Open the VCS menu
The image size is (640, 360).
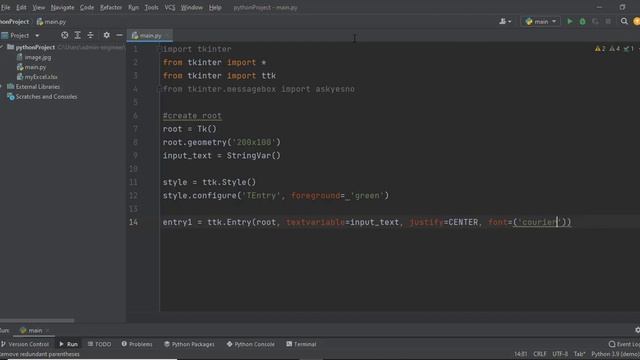point(169,7)
